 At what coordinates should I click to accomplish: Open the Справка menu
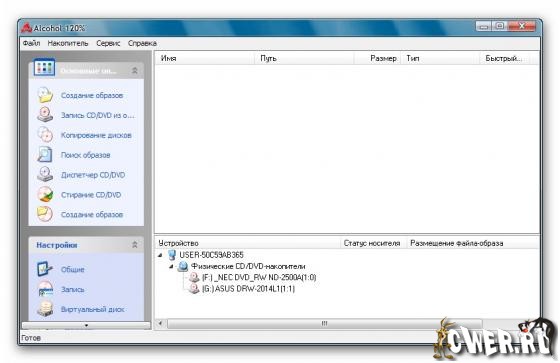point(142,43)
